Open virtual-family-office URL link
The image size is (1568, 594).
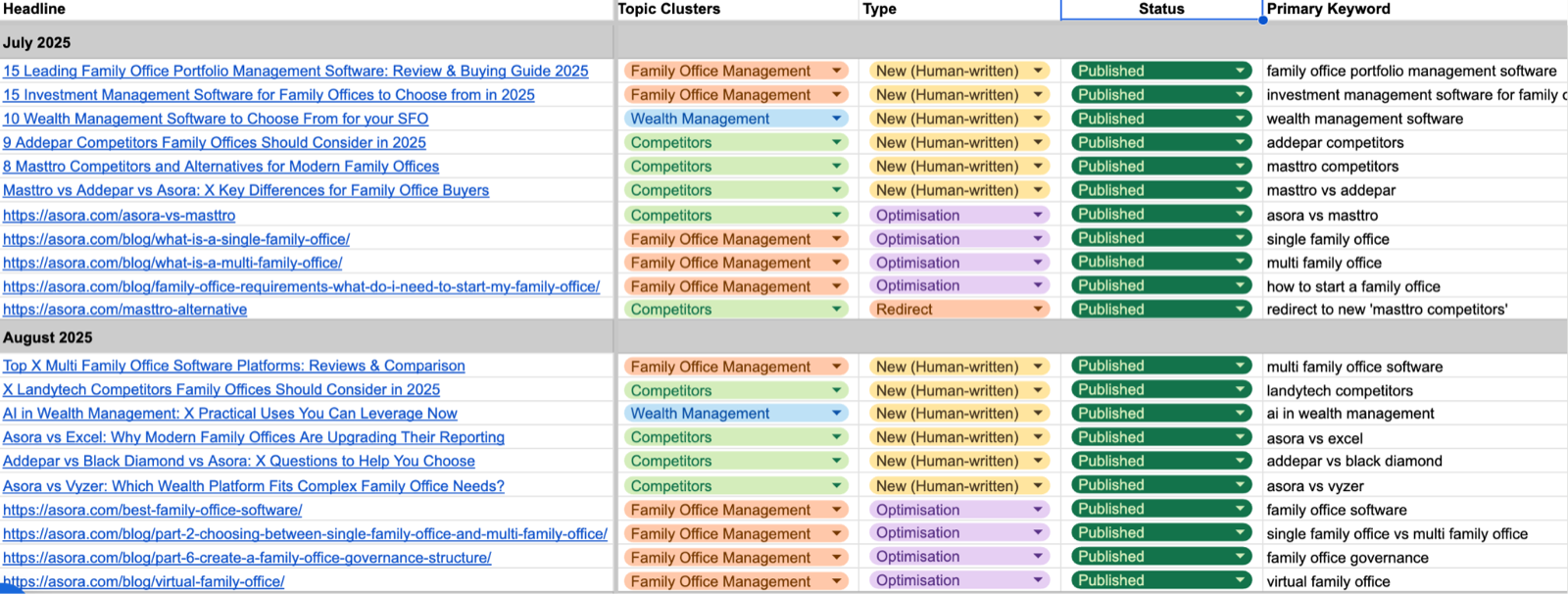(143, 581)
